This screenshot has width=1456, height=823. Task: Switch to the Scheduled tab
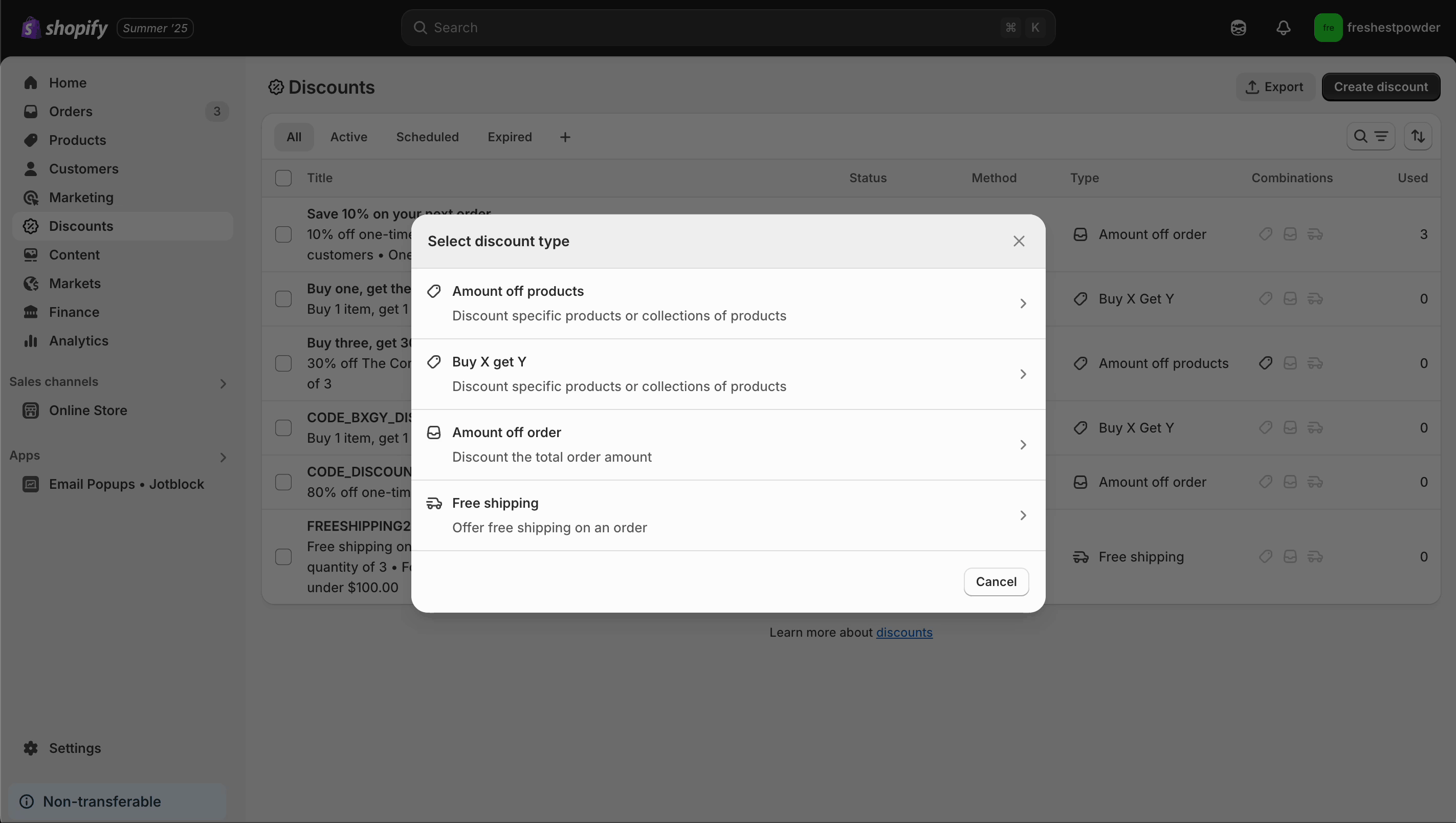tap(427, 136)
